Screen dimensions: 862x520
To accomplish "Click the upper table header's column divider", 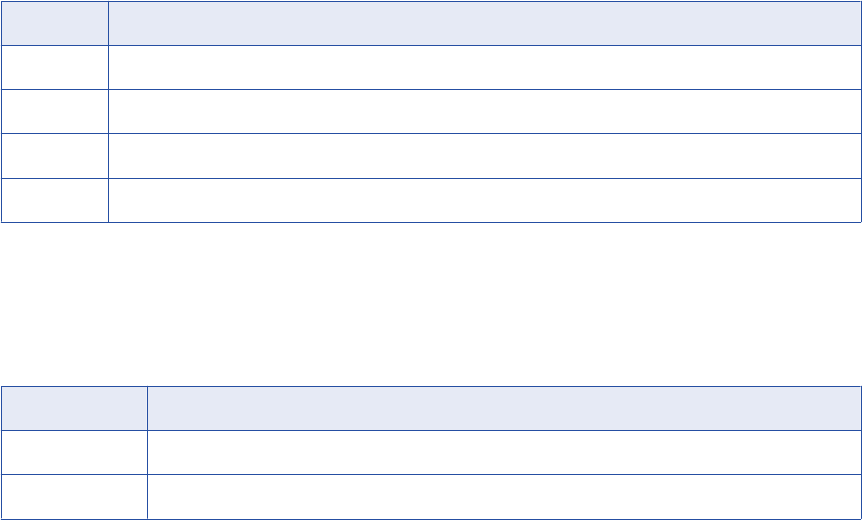I will (x=108, y=23).
